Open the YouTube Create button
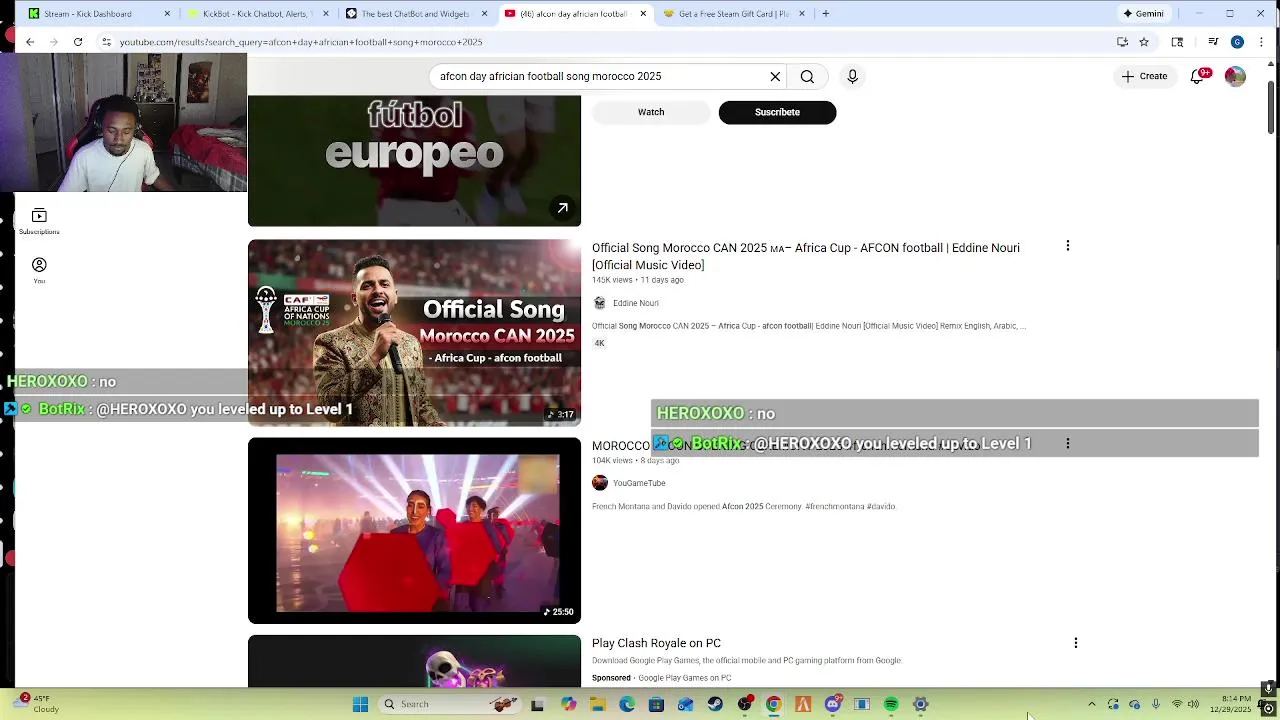 point(1144,76)
